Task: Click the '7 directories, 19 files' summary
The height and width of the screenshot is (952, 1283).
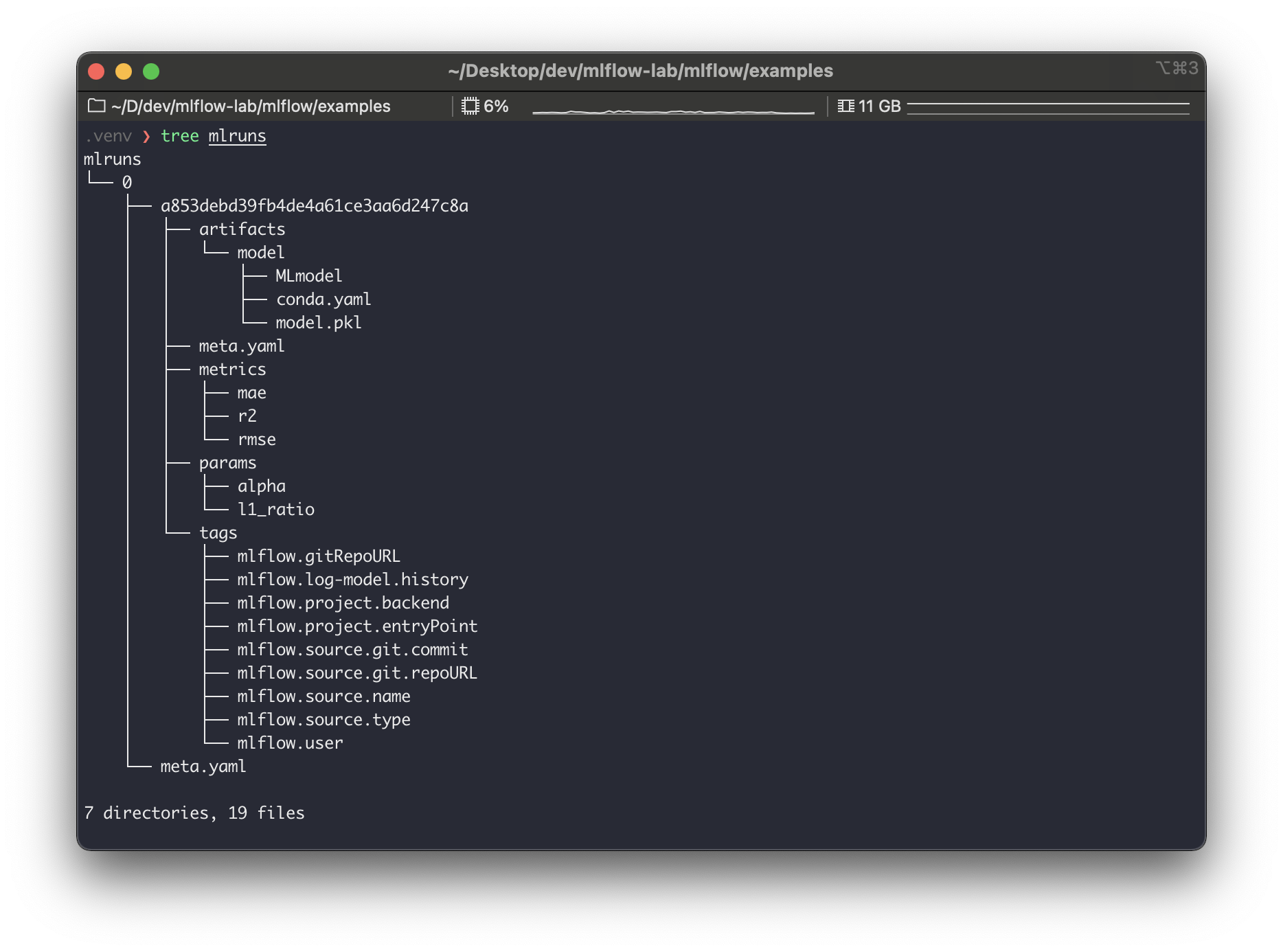Action: [x=194, y=813]
